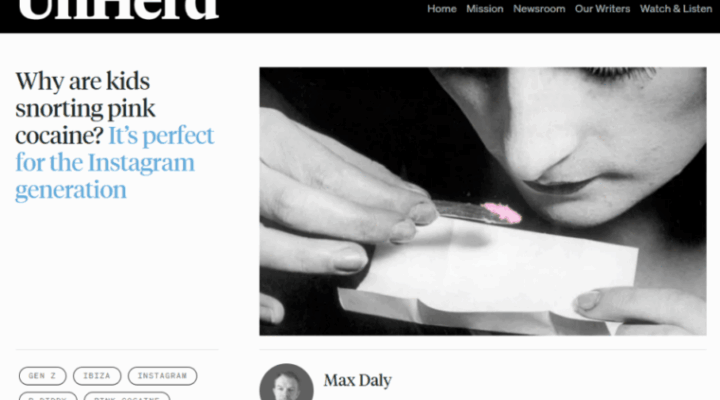
Task: Click Max Daly's author avatar
Action: click(287, 382)
